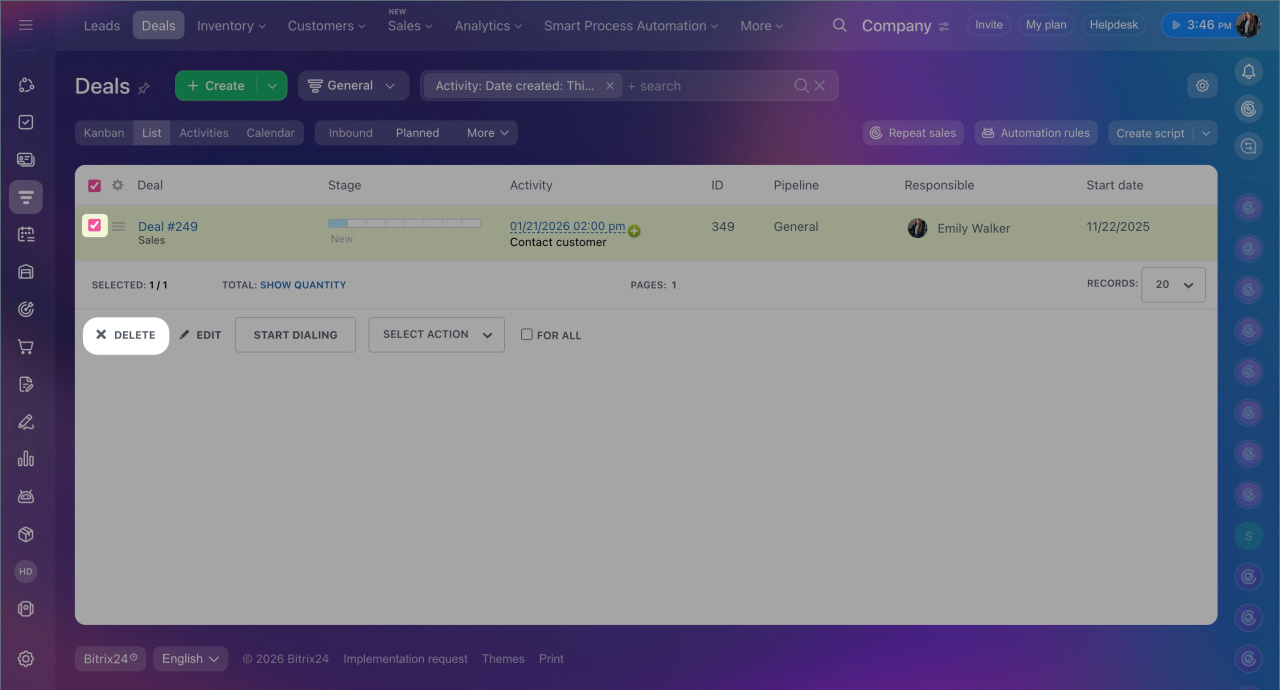Click the search magnifier in top bar

pos(840,26)
